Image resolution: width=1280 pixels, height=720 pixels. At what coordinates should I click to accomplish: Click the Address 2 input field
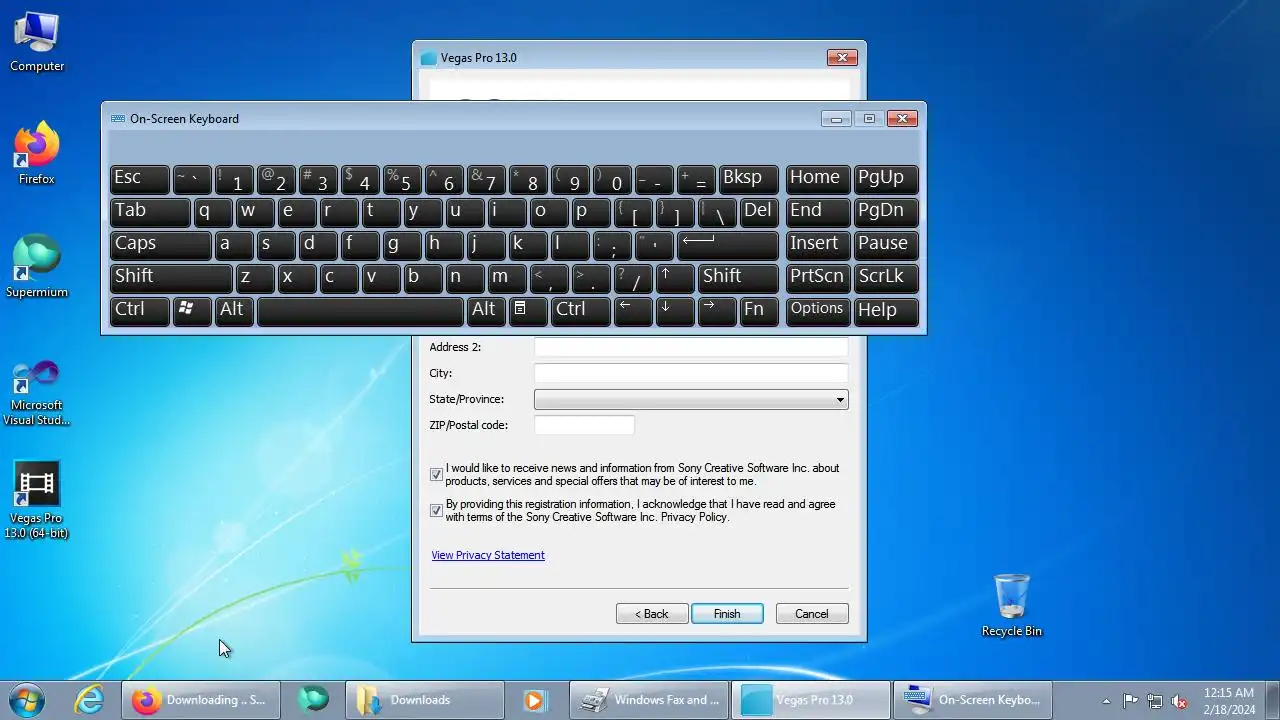(x=691, y=347)
